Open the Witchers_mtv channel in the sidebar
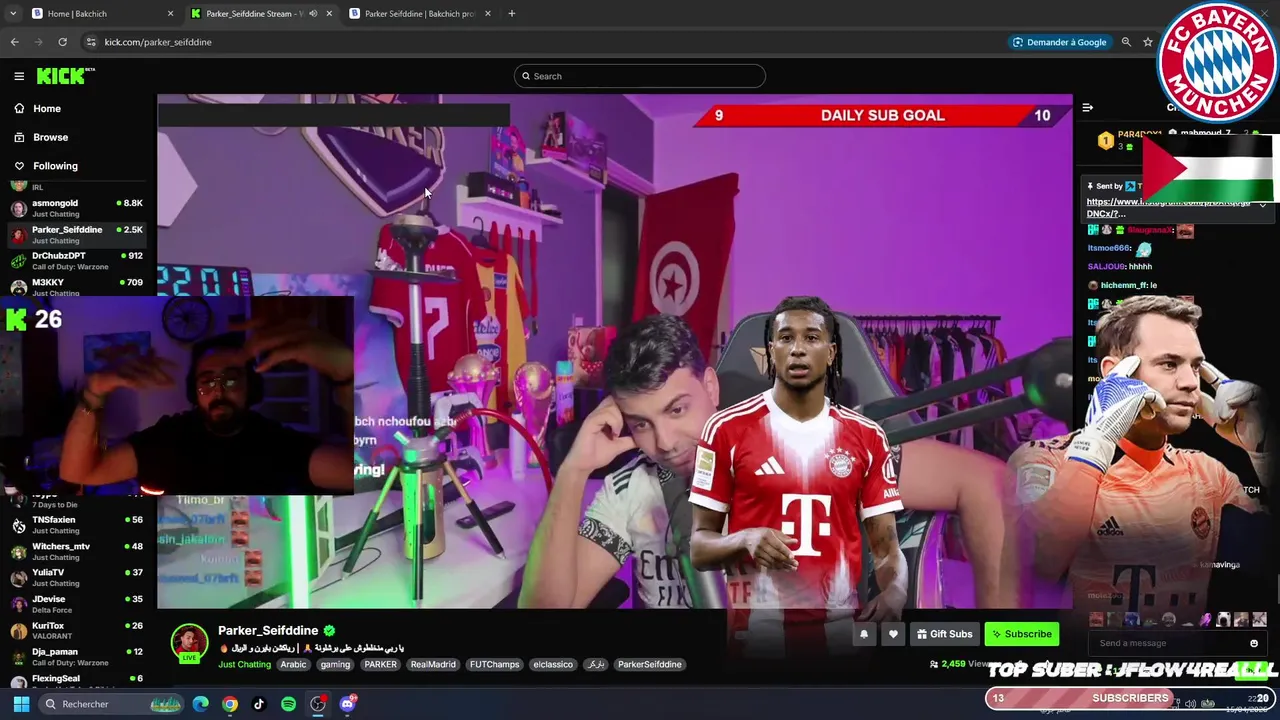1280x720 pixels. (x=78, y=551)
